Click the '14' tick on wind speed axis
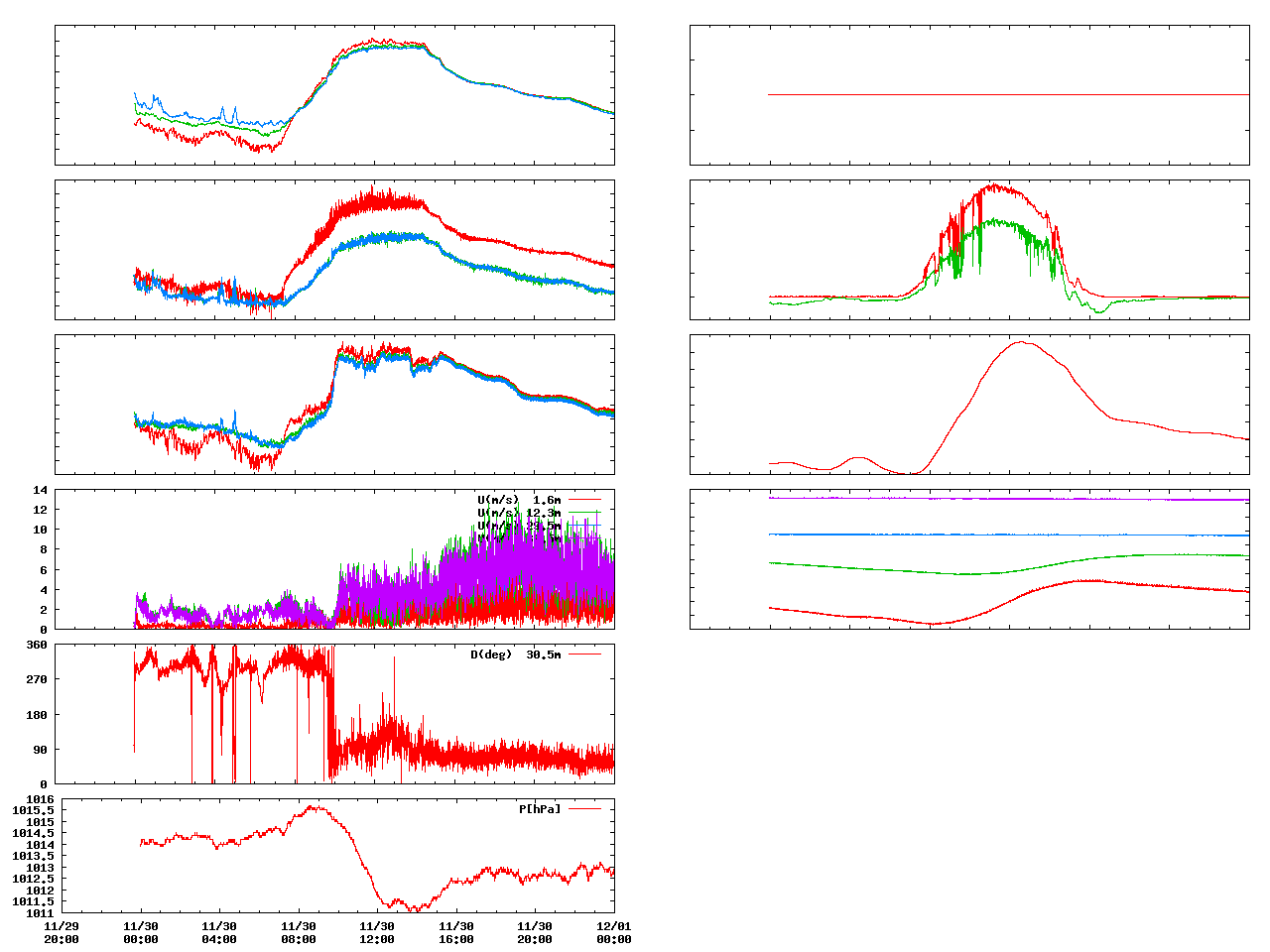Image resolution: width=1270 pixels, height=952 pixels. pos(41,490)
